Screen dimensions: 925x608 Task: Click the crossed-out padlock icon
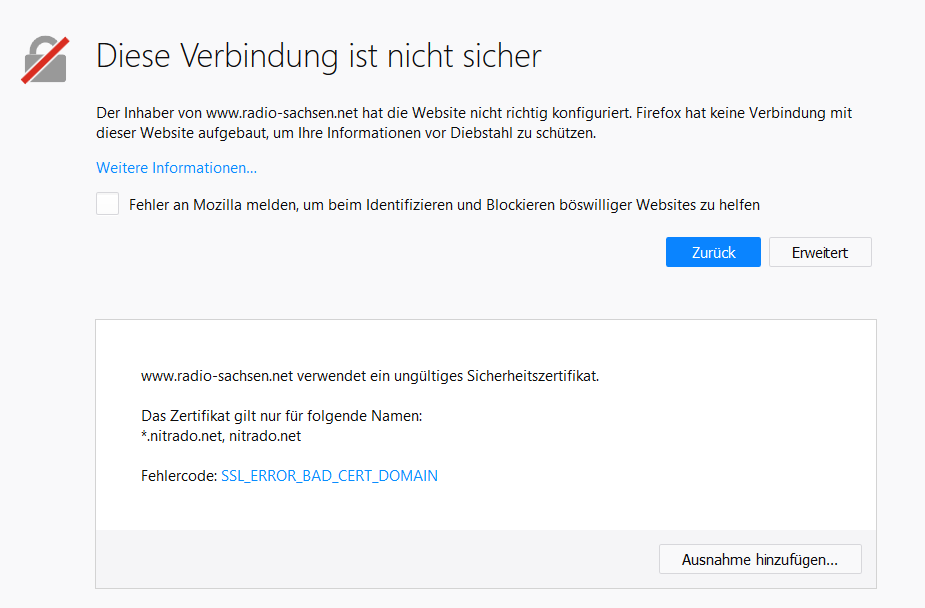coord(45,60)
